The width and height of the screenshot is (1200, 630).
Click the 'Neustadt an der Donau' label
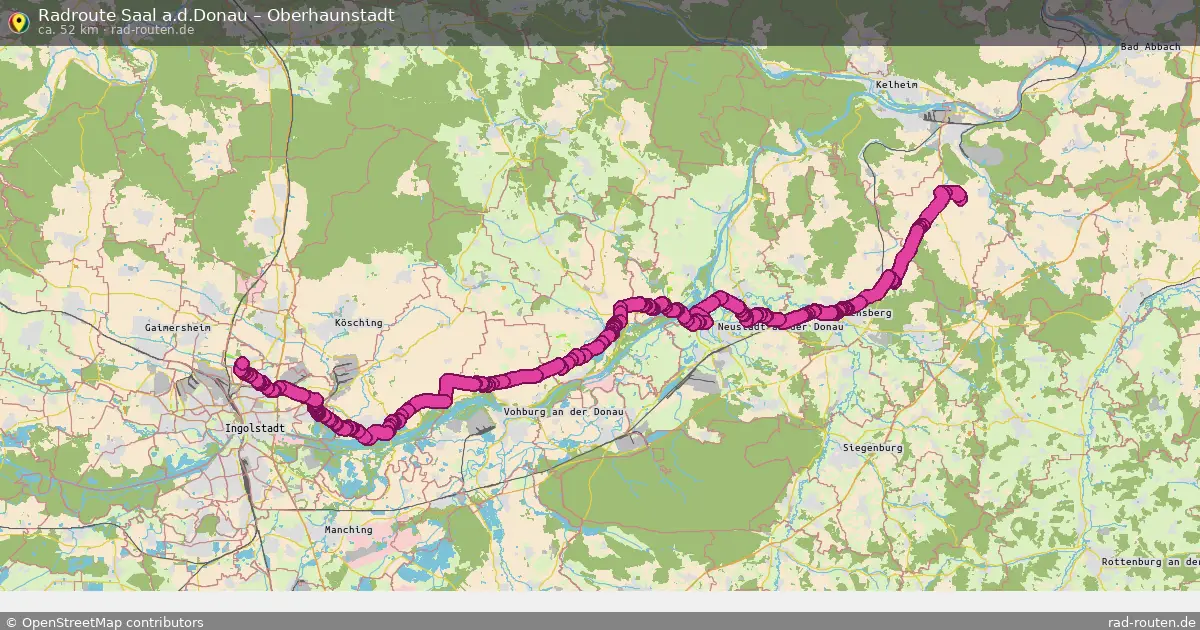coord(781,327)
